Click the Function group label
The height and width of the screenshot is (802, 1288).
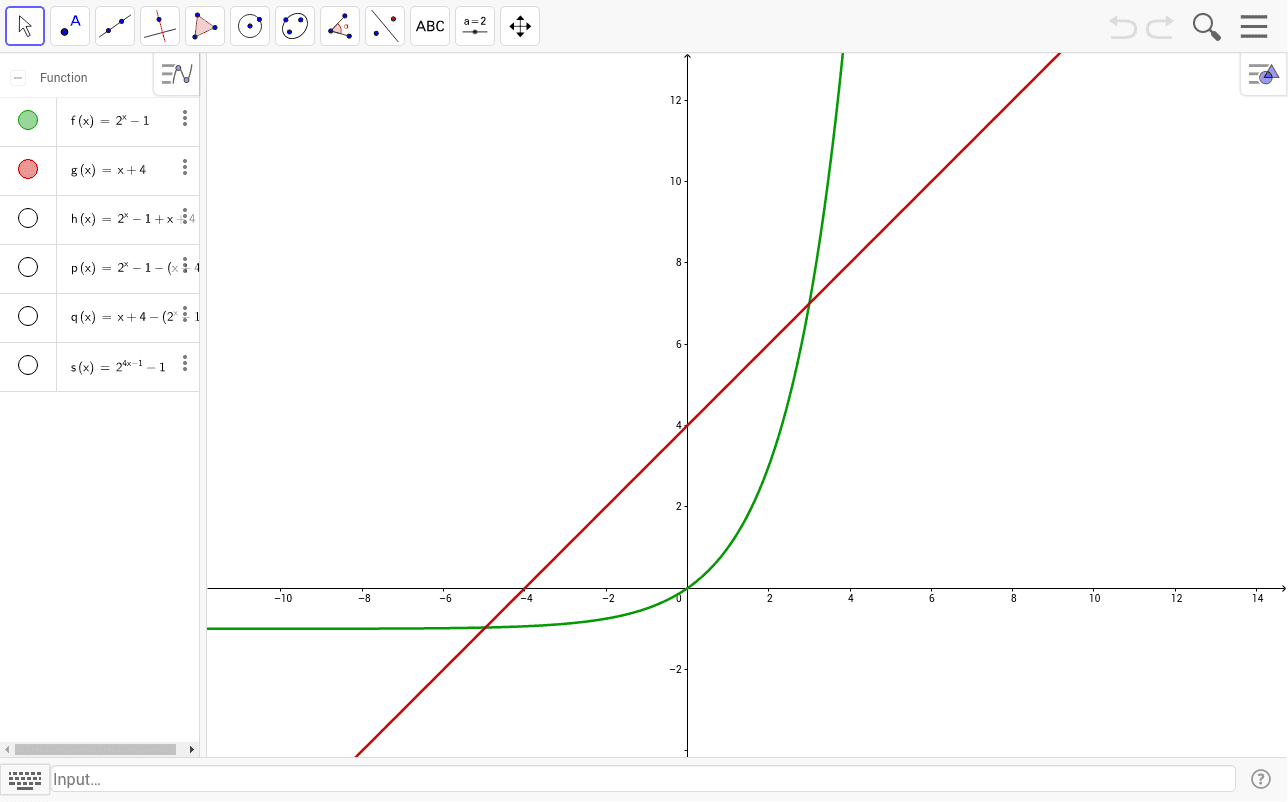click(x=64, y=78)
